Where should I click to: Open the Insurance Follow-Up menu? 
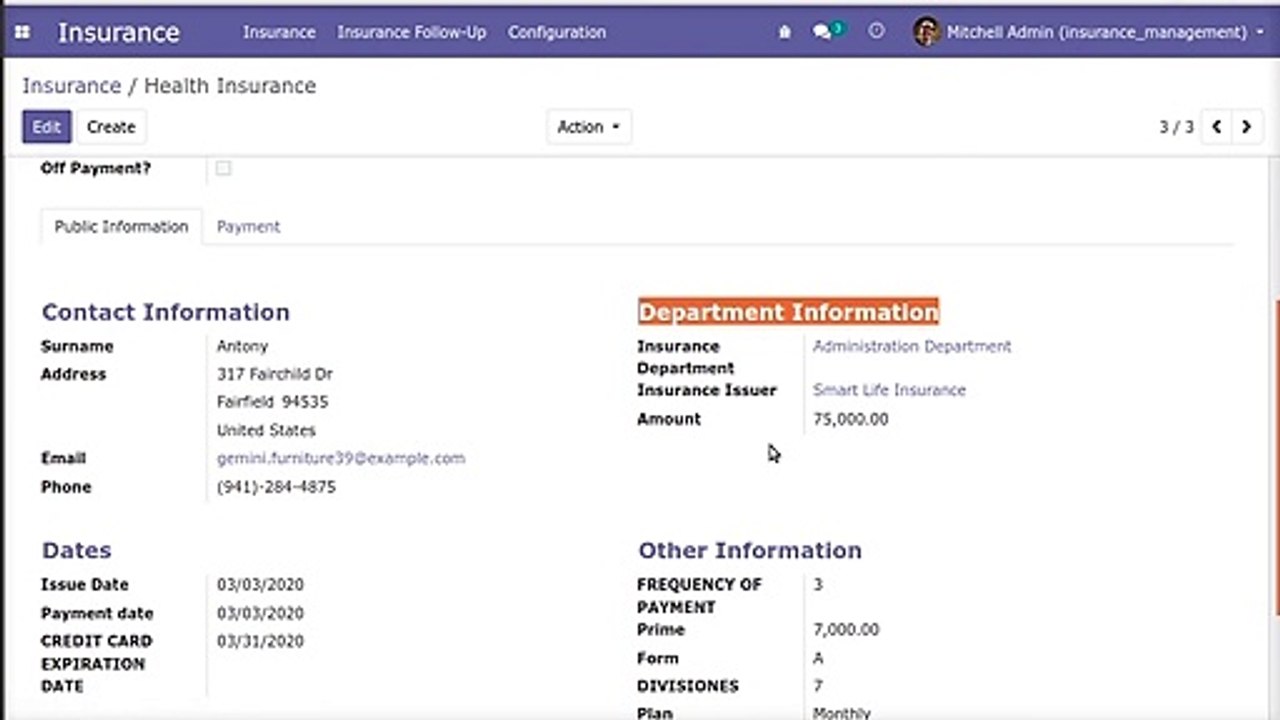(x=411, y=32)
